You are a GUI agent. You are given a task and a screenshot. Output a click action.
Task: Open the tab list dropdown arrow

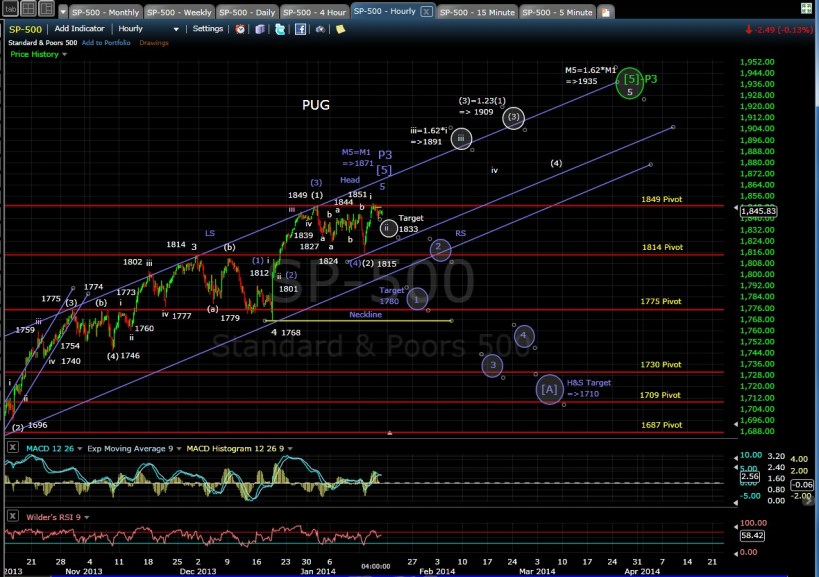[63, 11]
